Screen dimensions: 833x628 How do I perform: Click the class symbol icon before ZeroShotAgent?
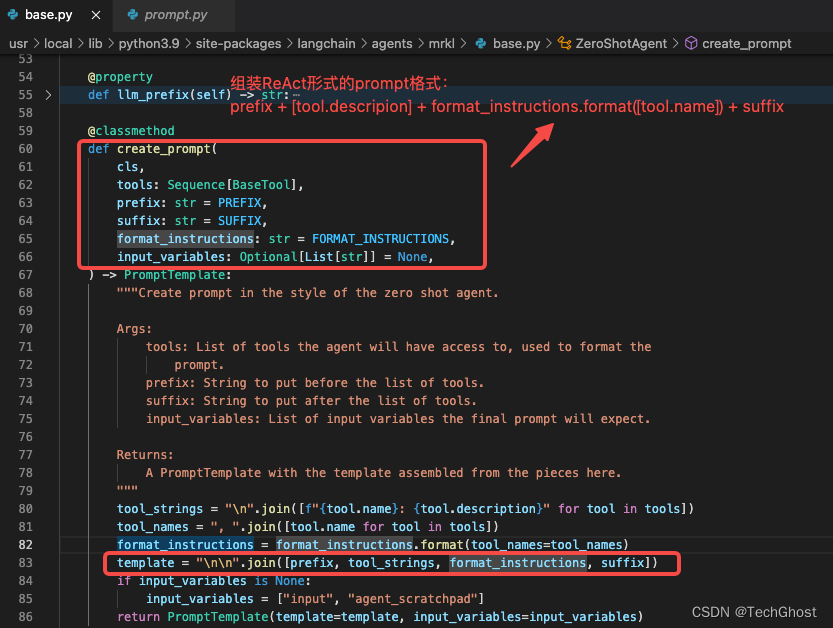(564, 43)
